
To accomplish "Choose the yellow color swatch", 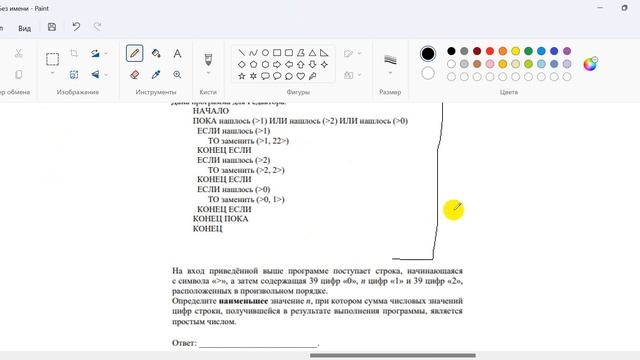I will pos(516,51).
